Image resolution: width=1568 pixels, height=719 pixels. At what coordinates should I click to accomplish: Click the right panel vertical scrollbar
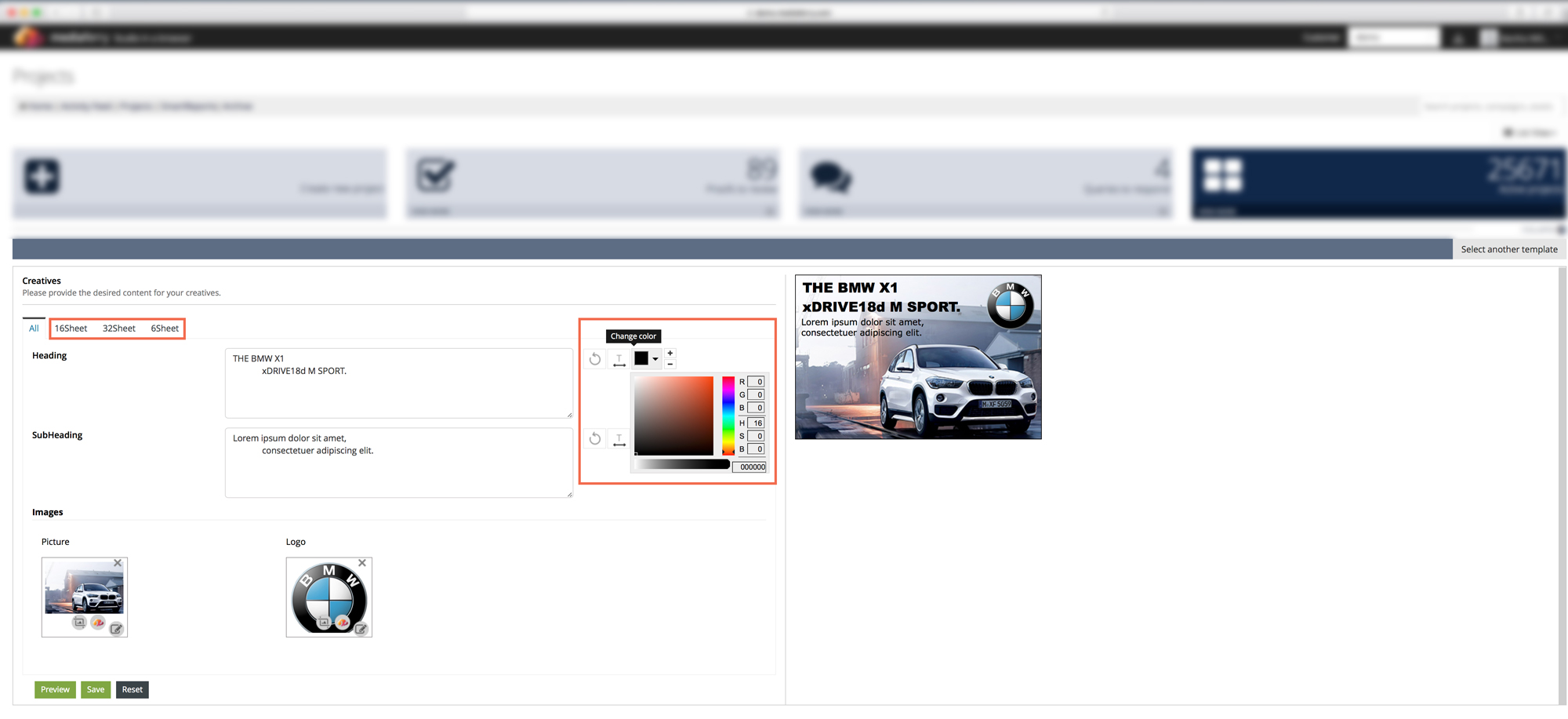[1562, 486]
